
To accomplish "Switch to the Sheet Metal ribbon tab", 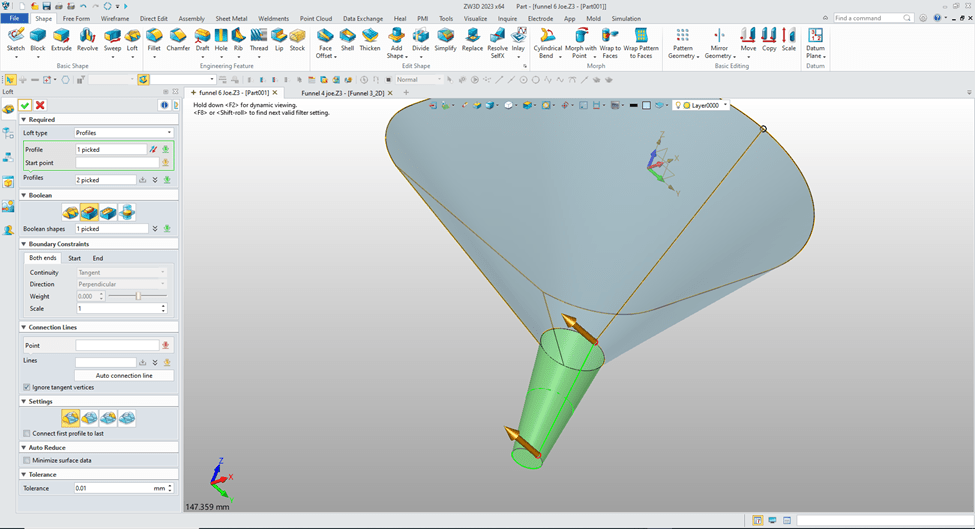I will click(231, 18).
